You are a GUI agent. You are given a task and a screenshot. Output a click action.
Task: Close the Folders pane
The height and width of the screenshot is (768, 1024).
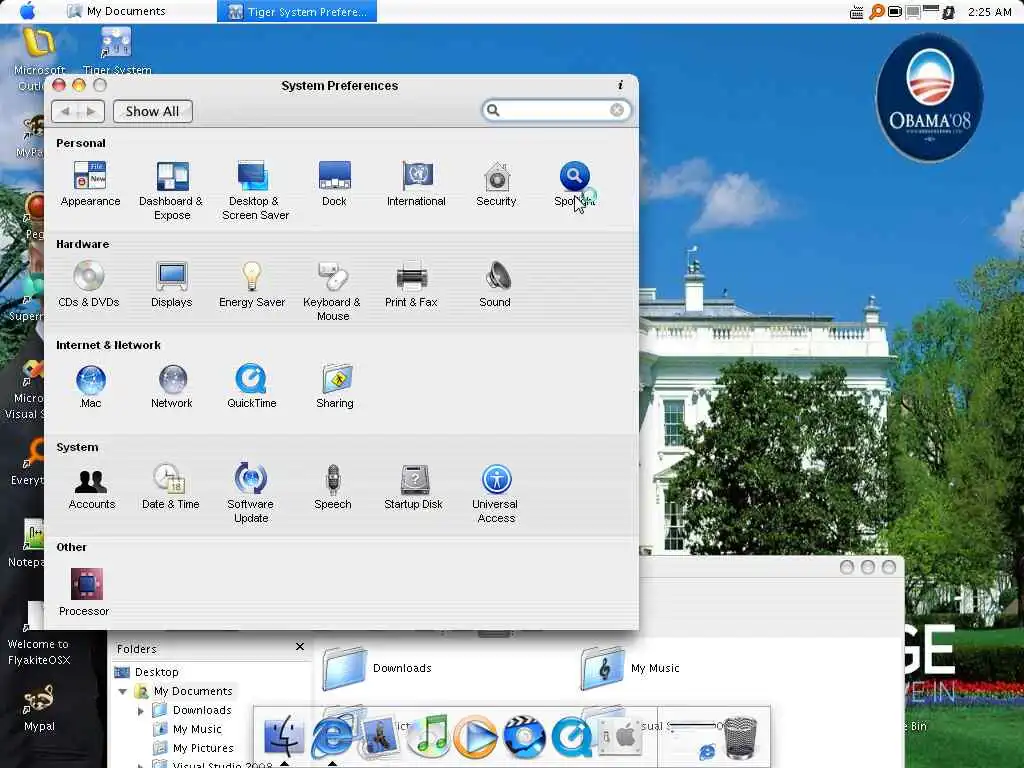(300, 647)
